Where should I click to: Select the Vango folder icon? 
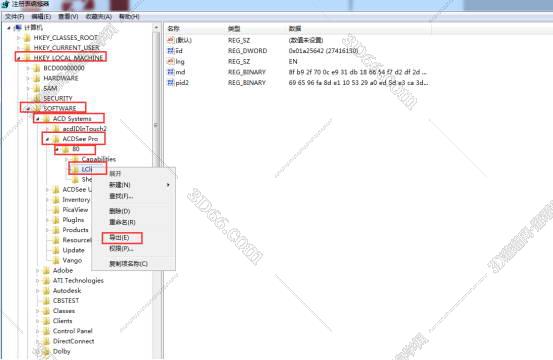tap(56, 261)
